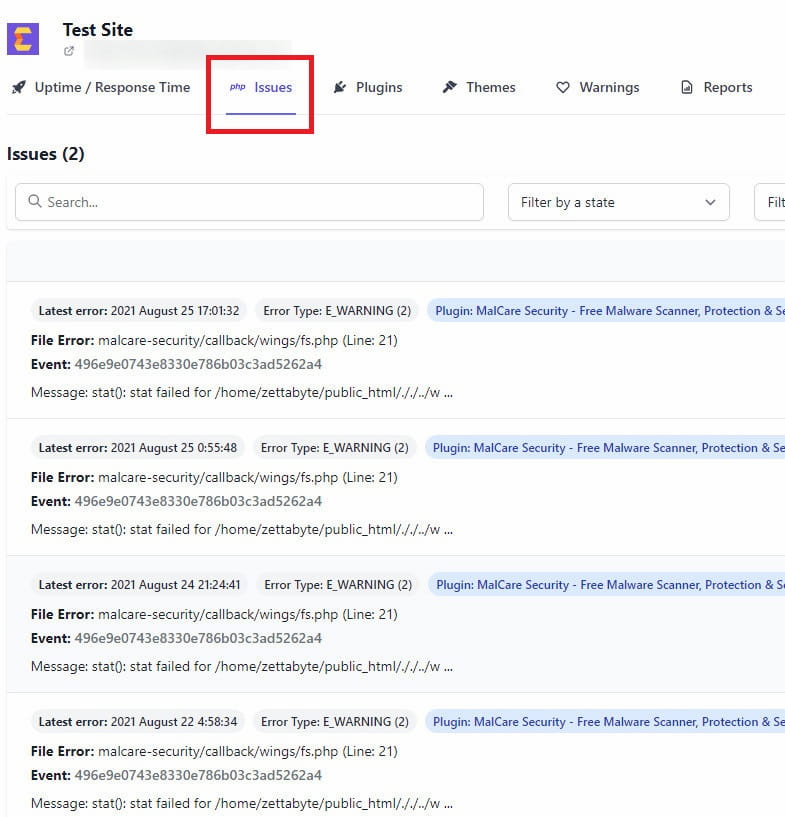Open event hash link in 4:58:34 issue
Viewport: 785px width, 817px height.
[198, 775]
